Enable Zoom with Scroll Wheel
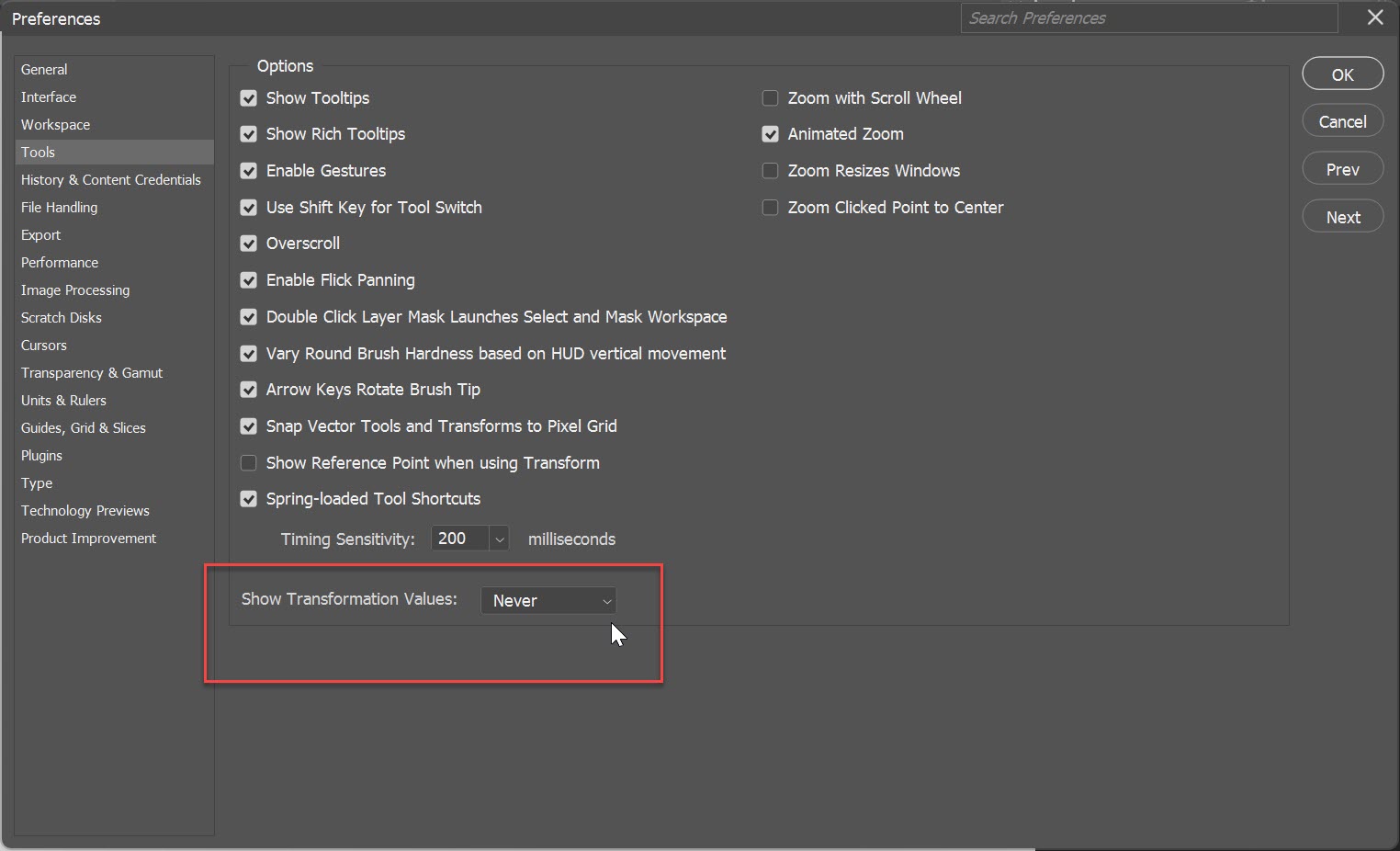This screenshot has height=851, width=1400. (770, 98)
